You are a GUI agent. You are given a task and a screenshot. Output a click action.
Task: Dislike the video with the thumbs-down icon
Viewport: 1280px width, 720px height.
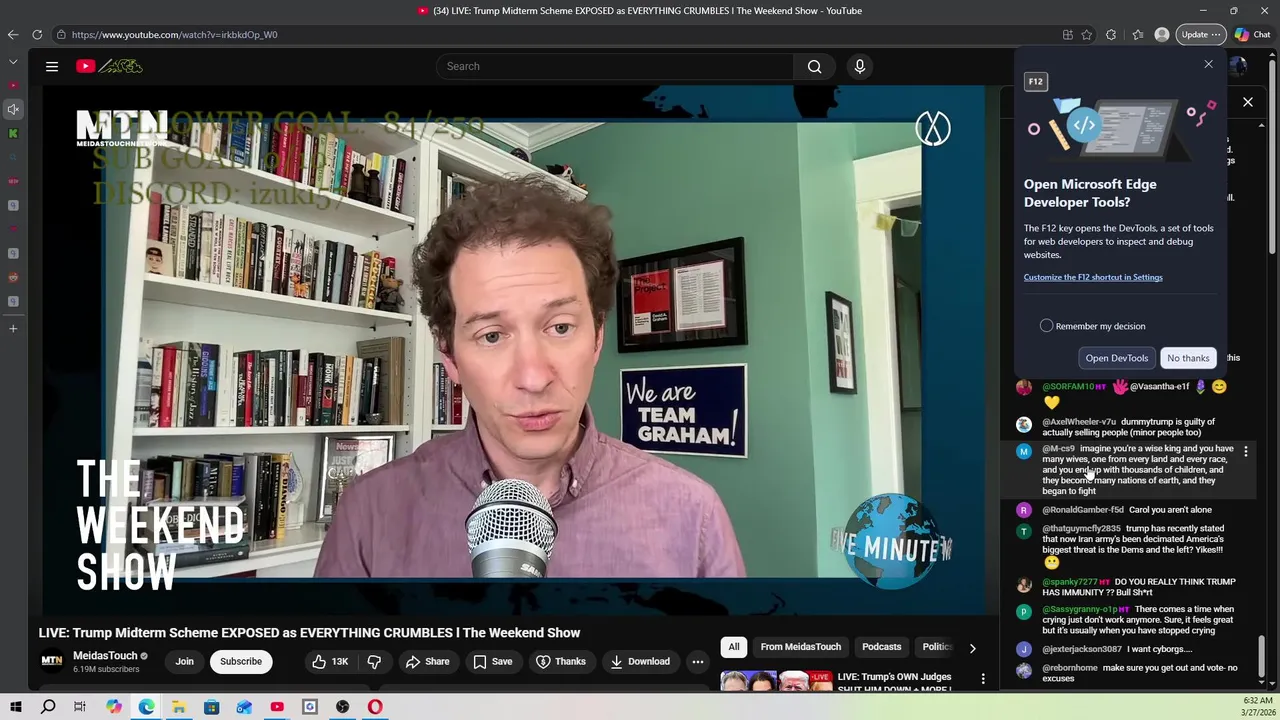tap(374, 661)
